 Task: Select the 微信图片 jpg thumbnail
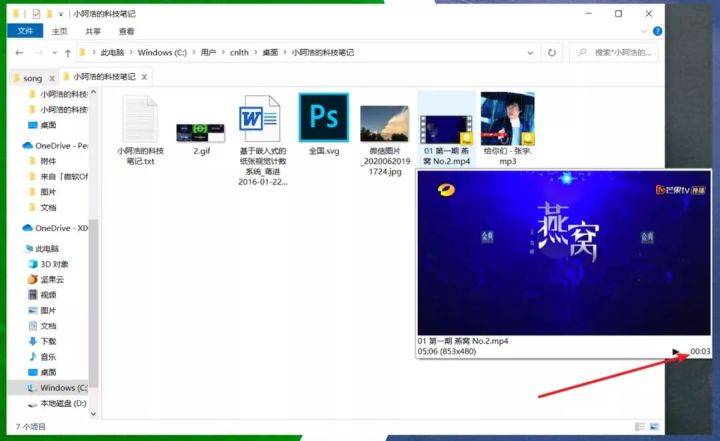tap(384, 124)
